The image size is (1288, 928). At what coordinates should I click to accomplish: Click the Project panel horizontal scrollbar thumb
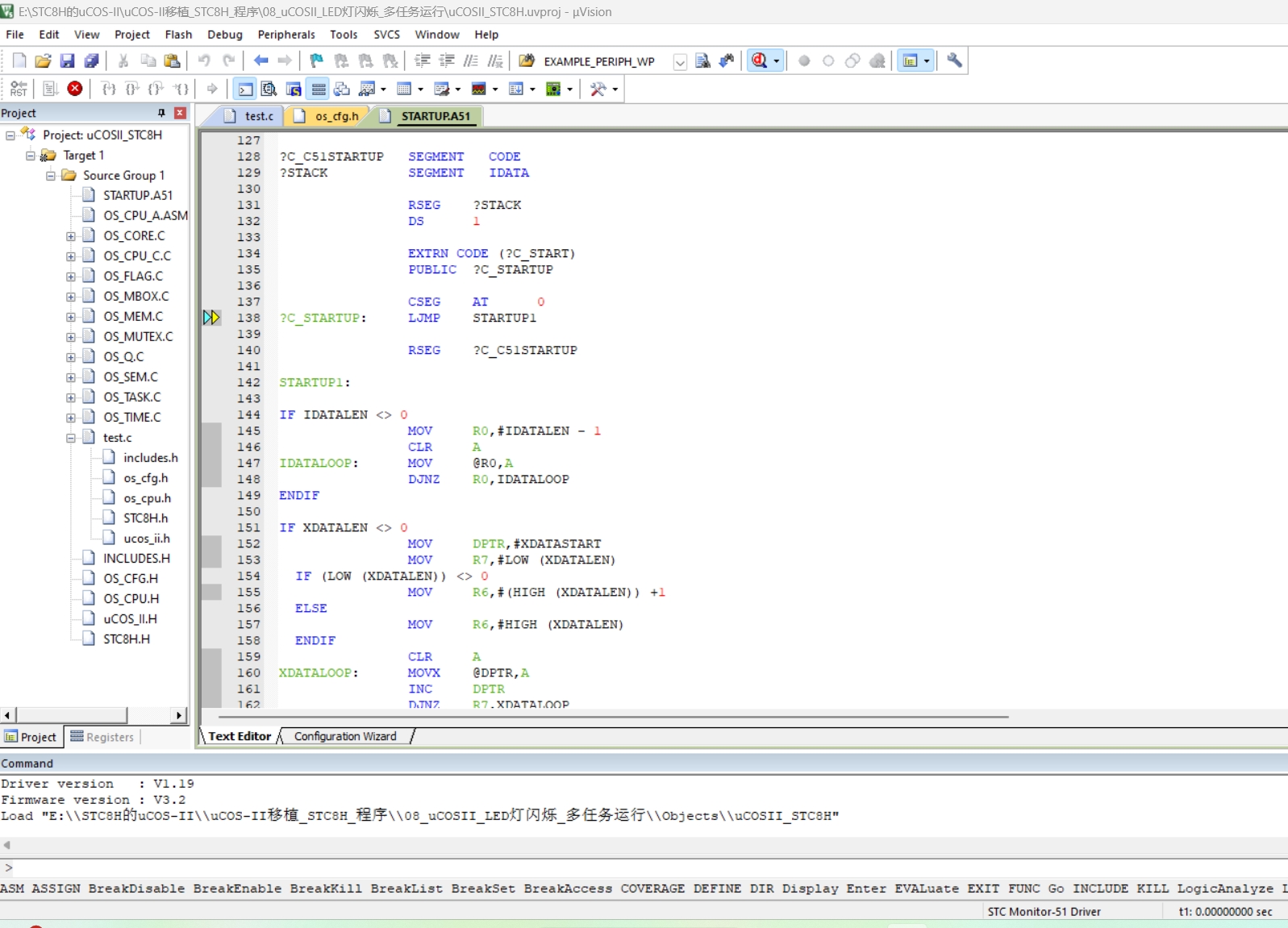click(71, 715)
